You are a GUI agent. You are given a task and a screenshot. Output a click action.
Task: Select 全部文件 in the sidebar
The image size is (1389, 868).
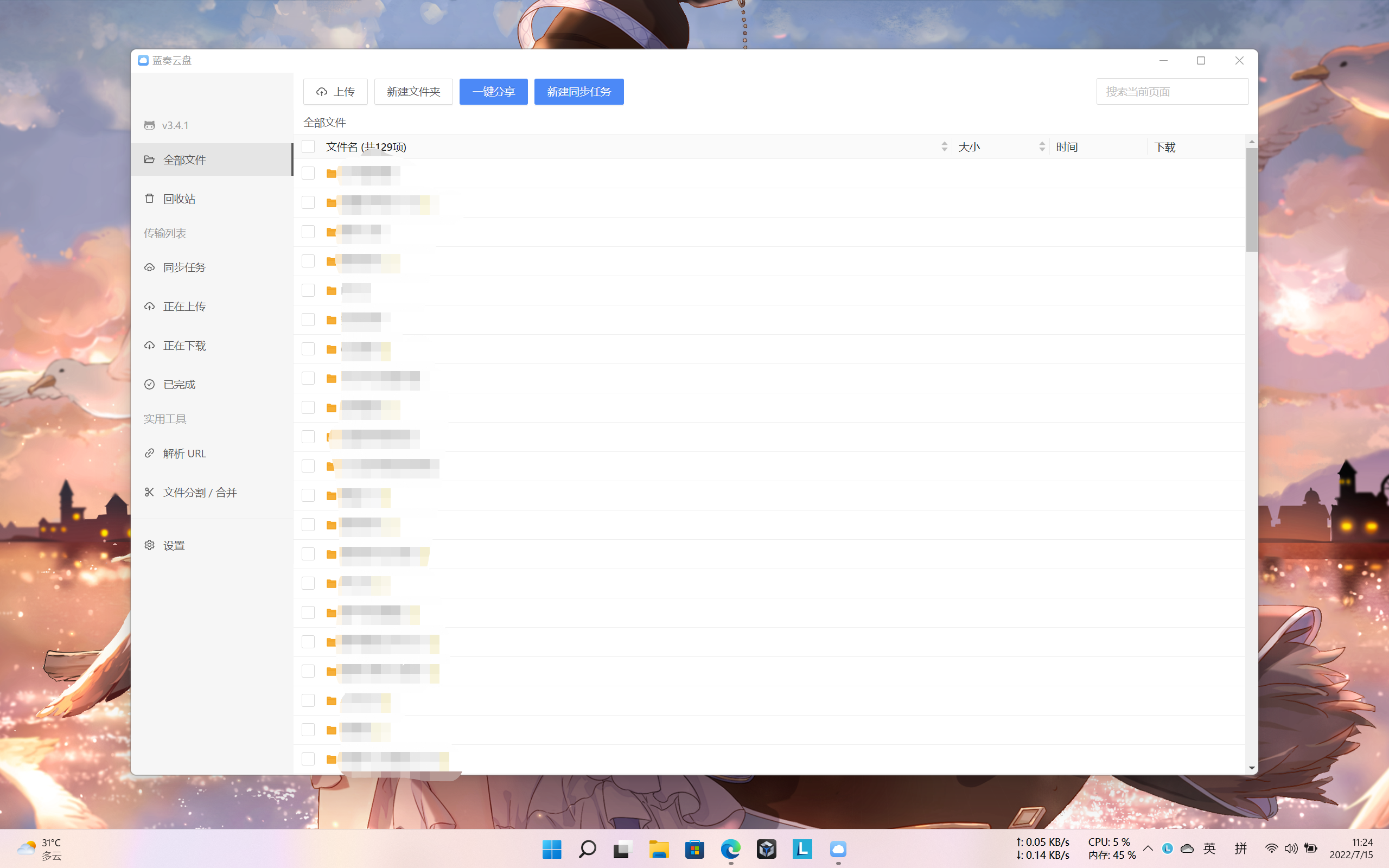pyautogui.click(x=184, y=159)
